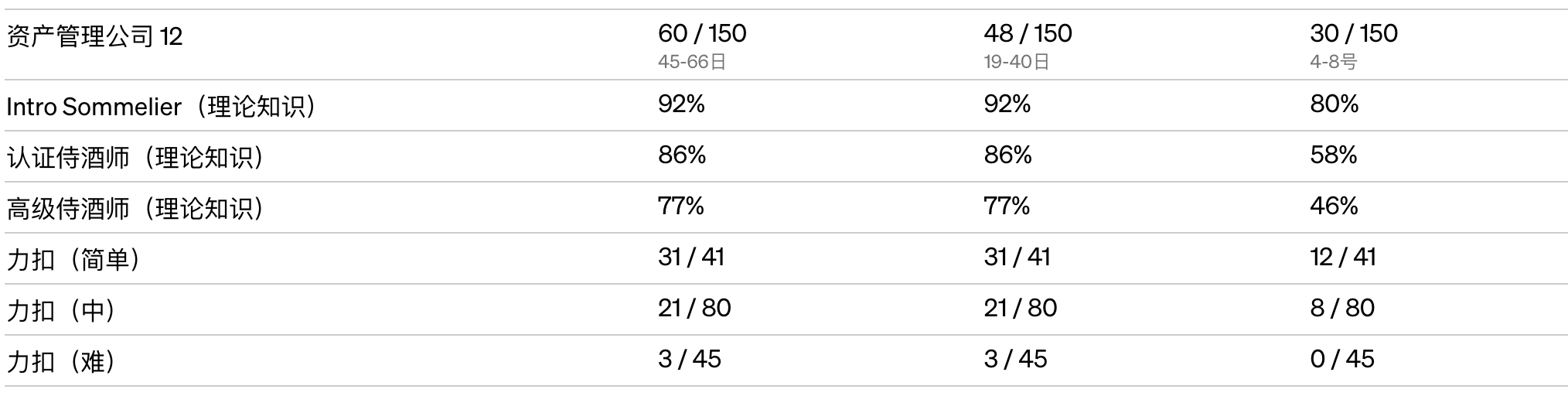Click the 4-8号 subtext
Viewport: 1568px width, 396px height.
tap(1334, 62)
